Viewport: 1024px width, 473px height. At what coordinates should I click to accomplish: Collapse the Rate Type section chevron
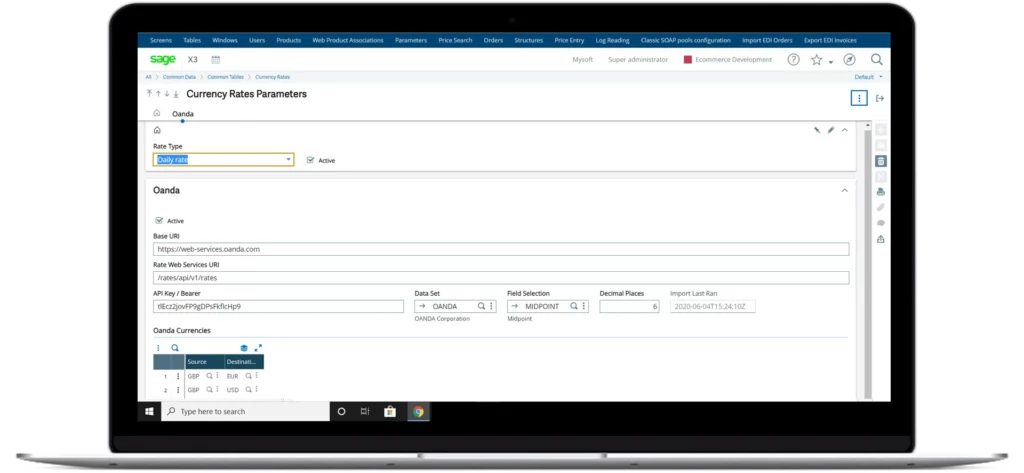(844, 130)
